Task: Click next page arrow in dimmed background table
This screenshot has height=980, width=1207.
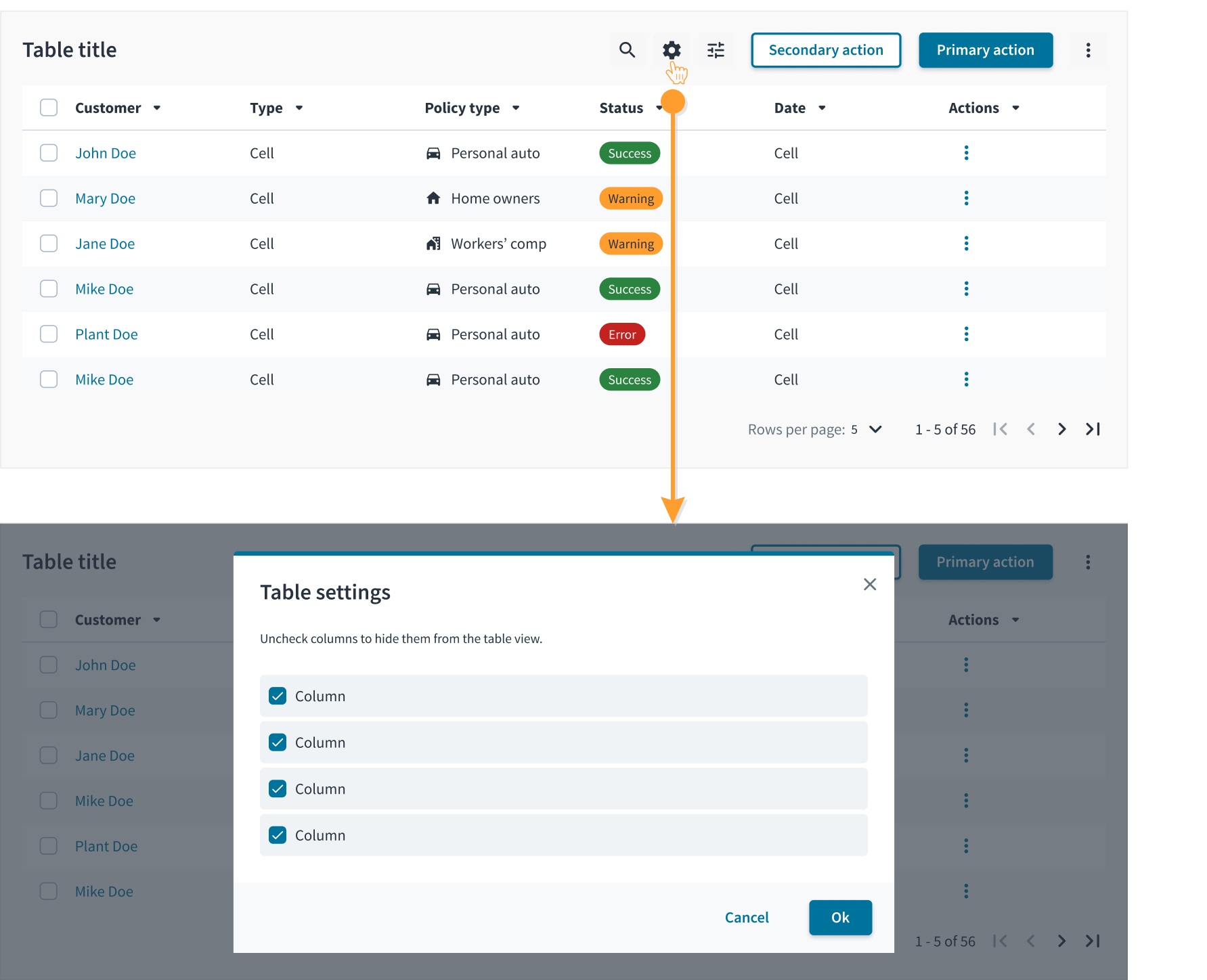Action: 1062,941
